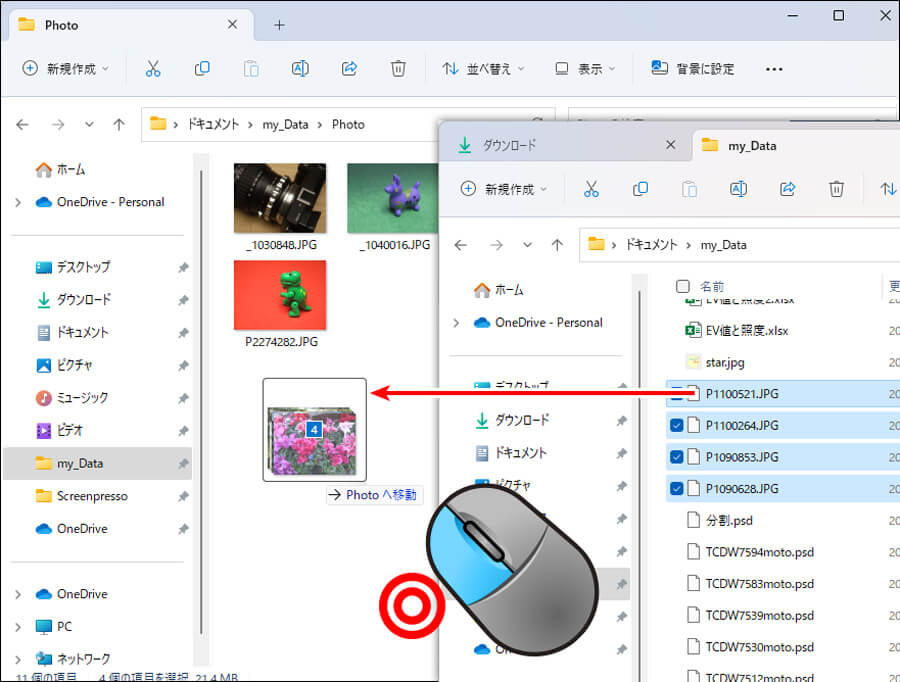Switch to the ダウンロード tab
Screen dimensions: 900x682
(509, 145)
